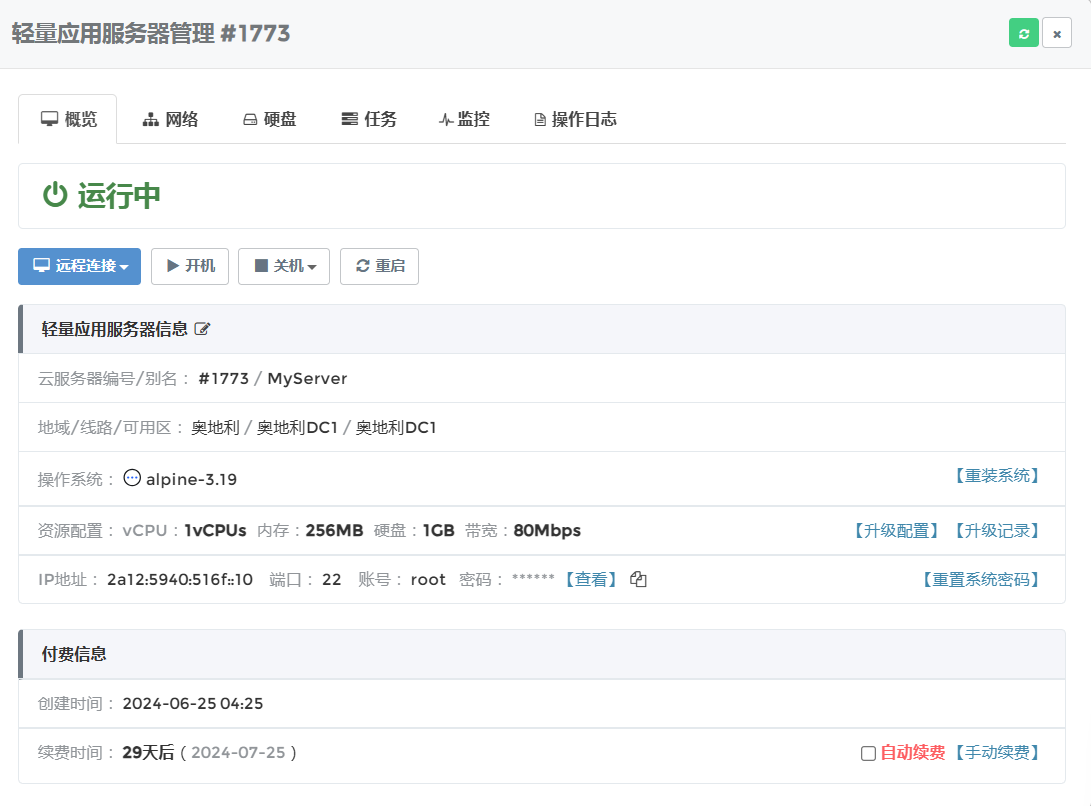Click the edit pencil icon beside server info
The width and height of the screenshot is (1091, 806).
(x=203, y=329)
